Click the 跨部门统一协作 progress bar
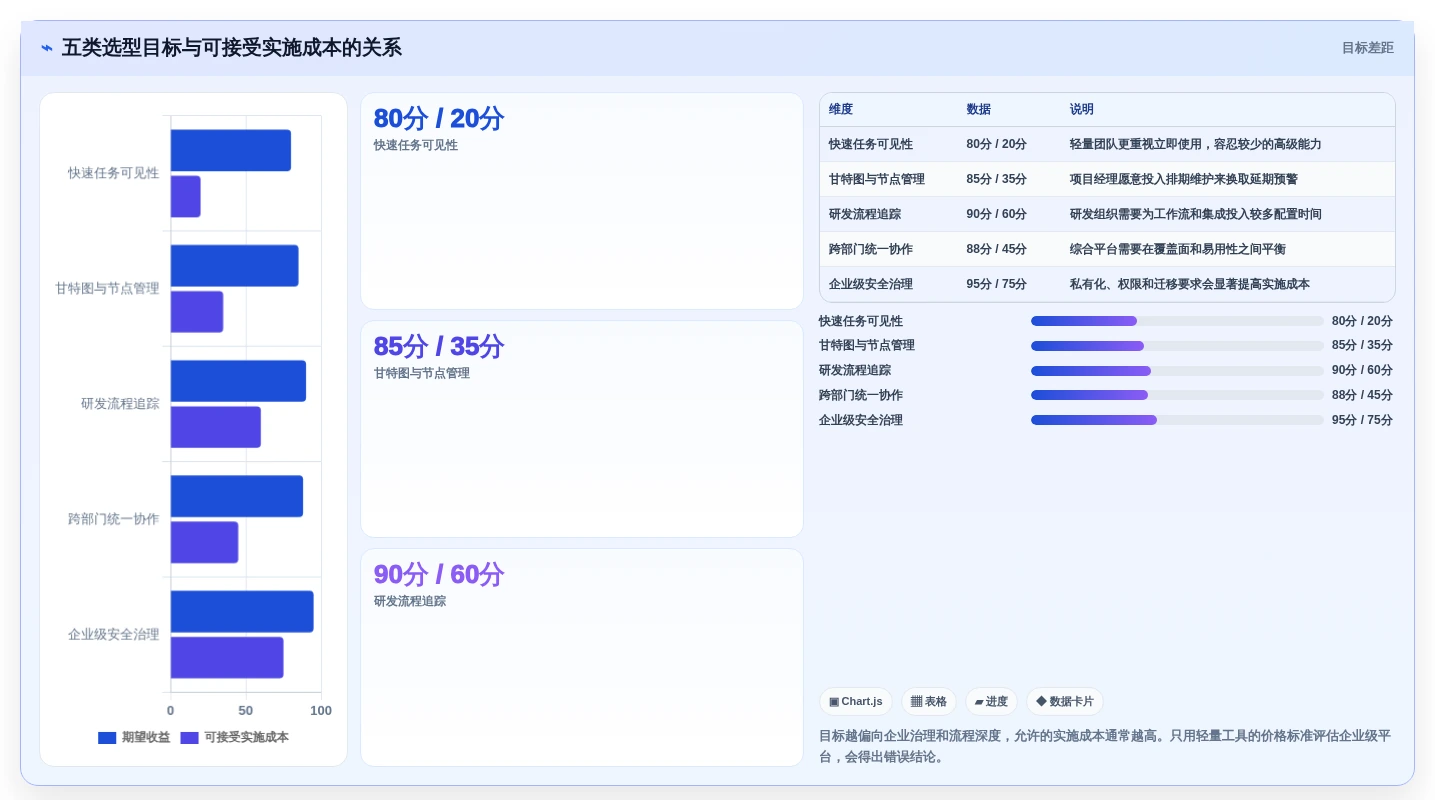Screen dimensions: 1435x800 tap(1177, 395)
